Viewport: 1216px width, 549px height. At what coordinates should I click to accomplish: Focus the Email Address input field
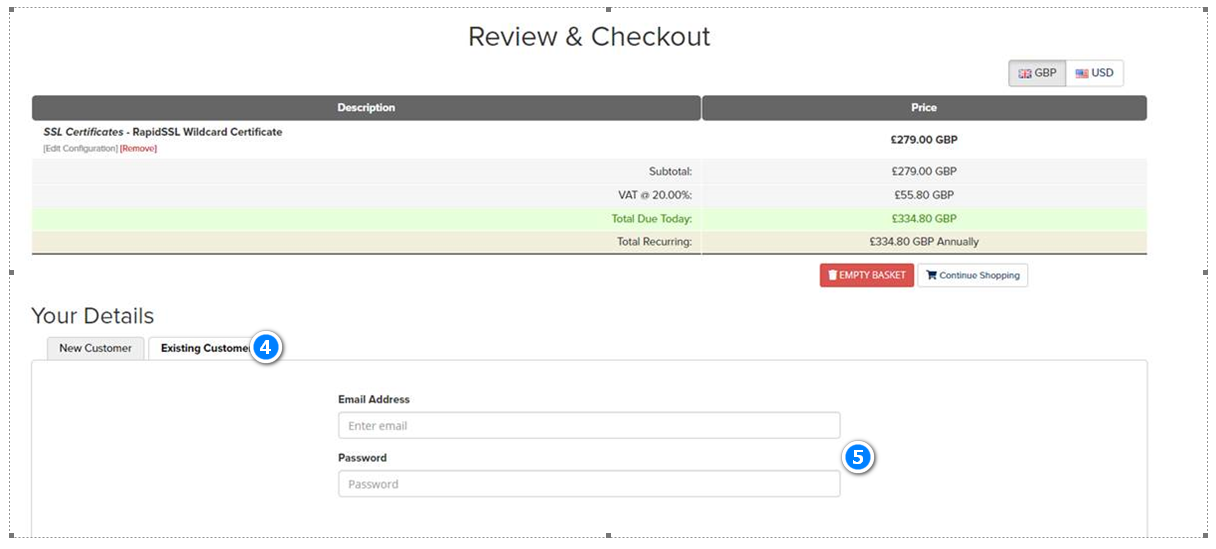pyautogui.click(x=589, y=425)
